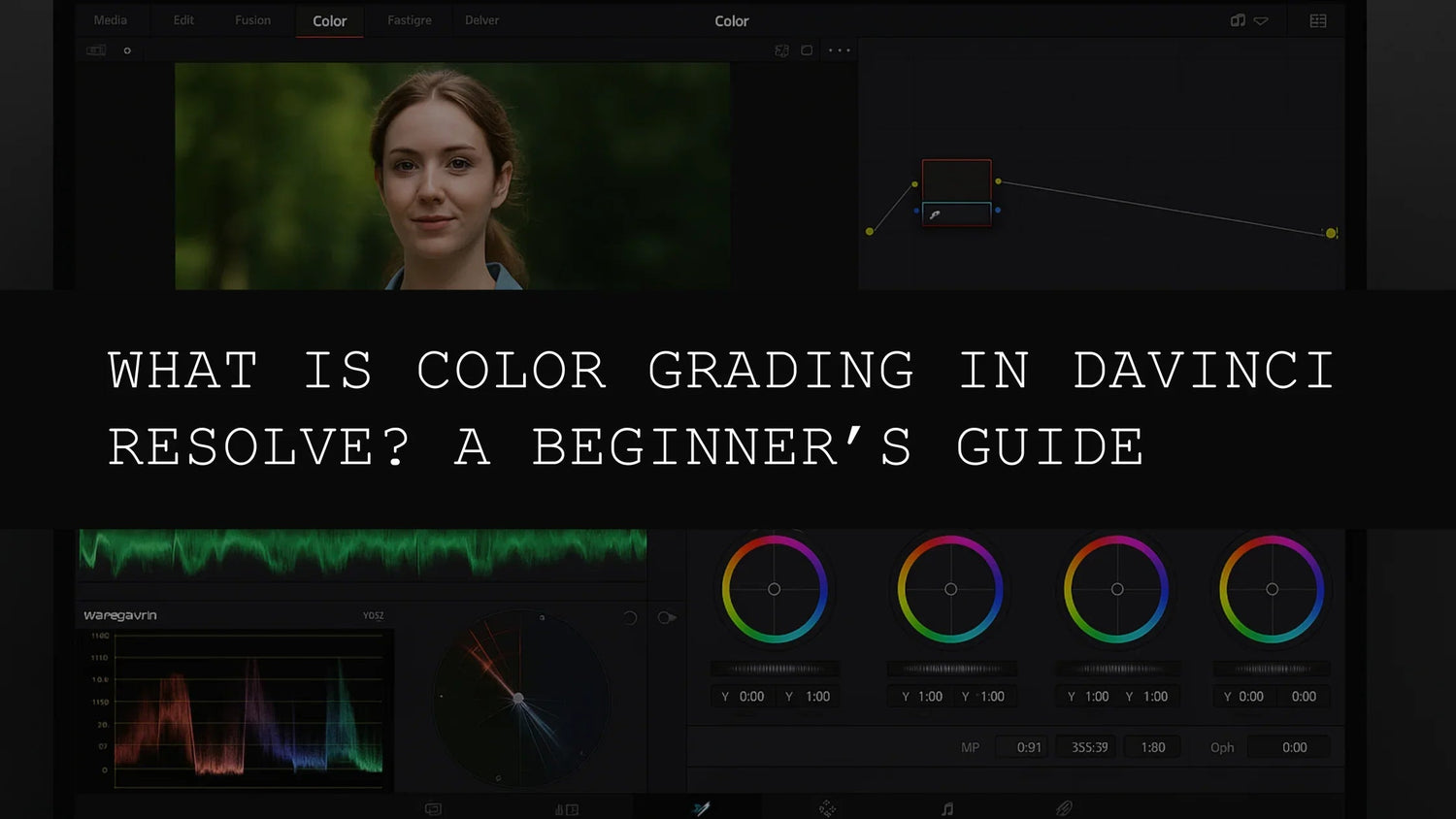Expand the options menu with three dots

(838, 50)
